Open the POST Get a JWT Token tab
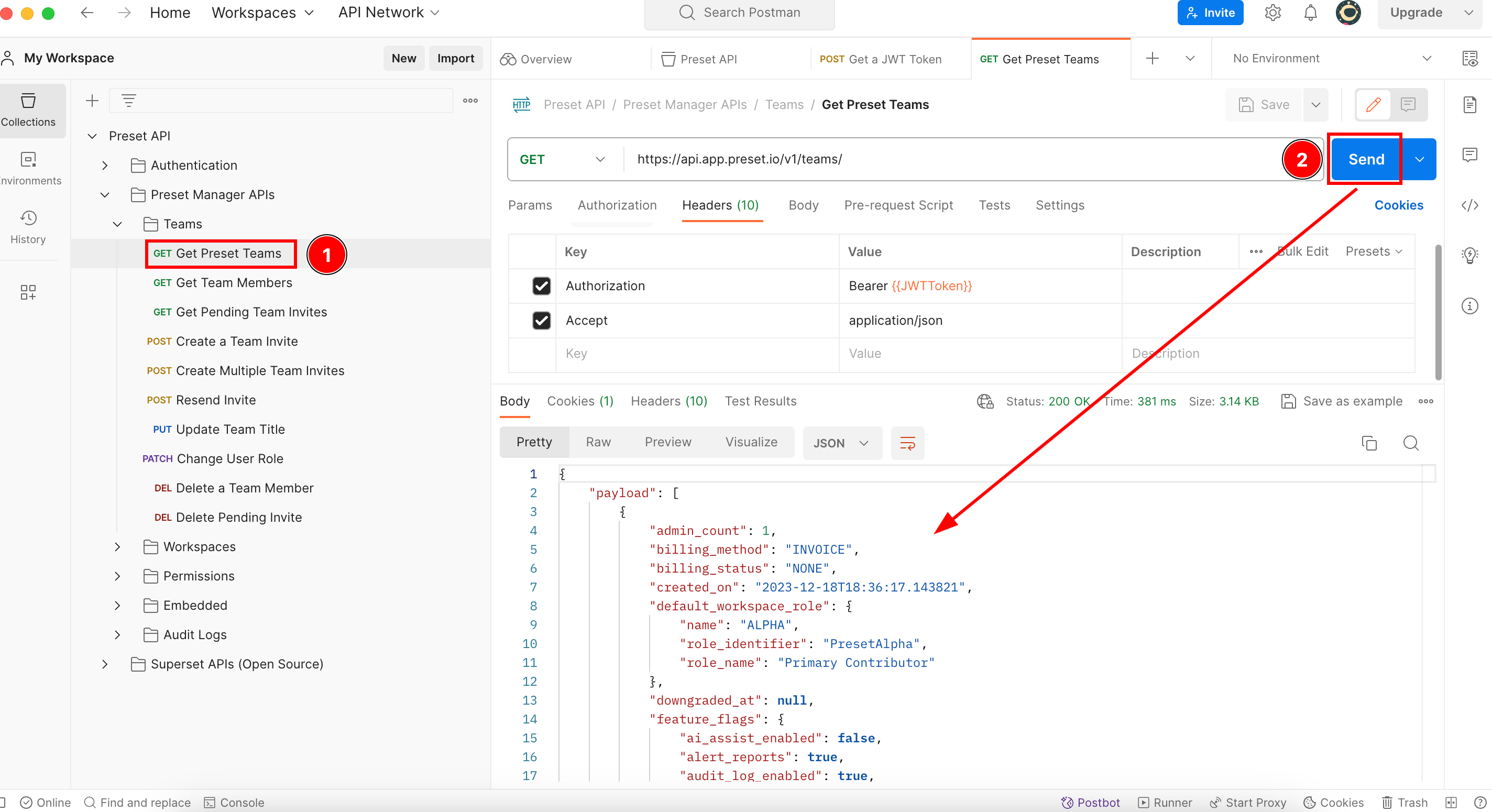 (882, 59)
